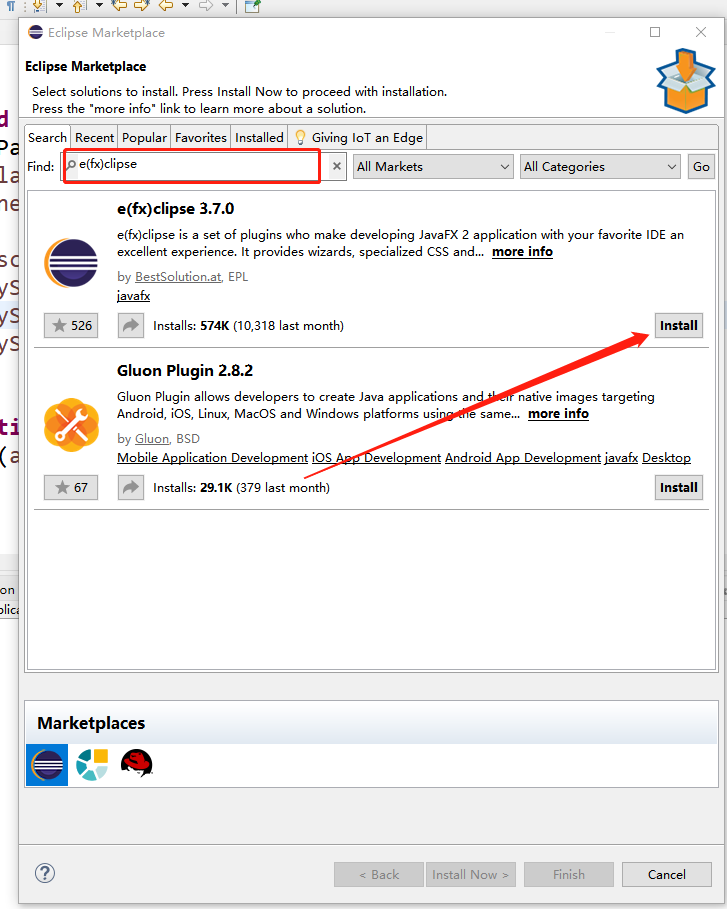Expand the All Markets dropdown
This screenshot has height=909, width=727.
coord(433,166)
